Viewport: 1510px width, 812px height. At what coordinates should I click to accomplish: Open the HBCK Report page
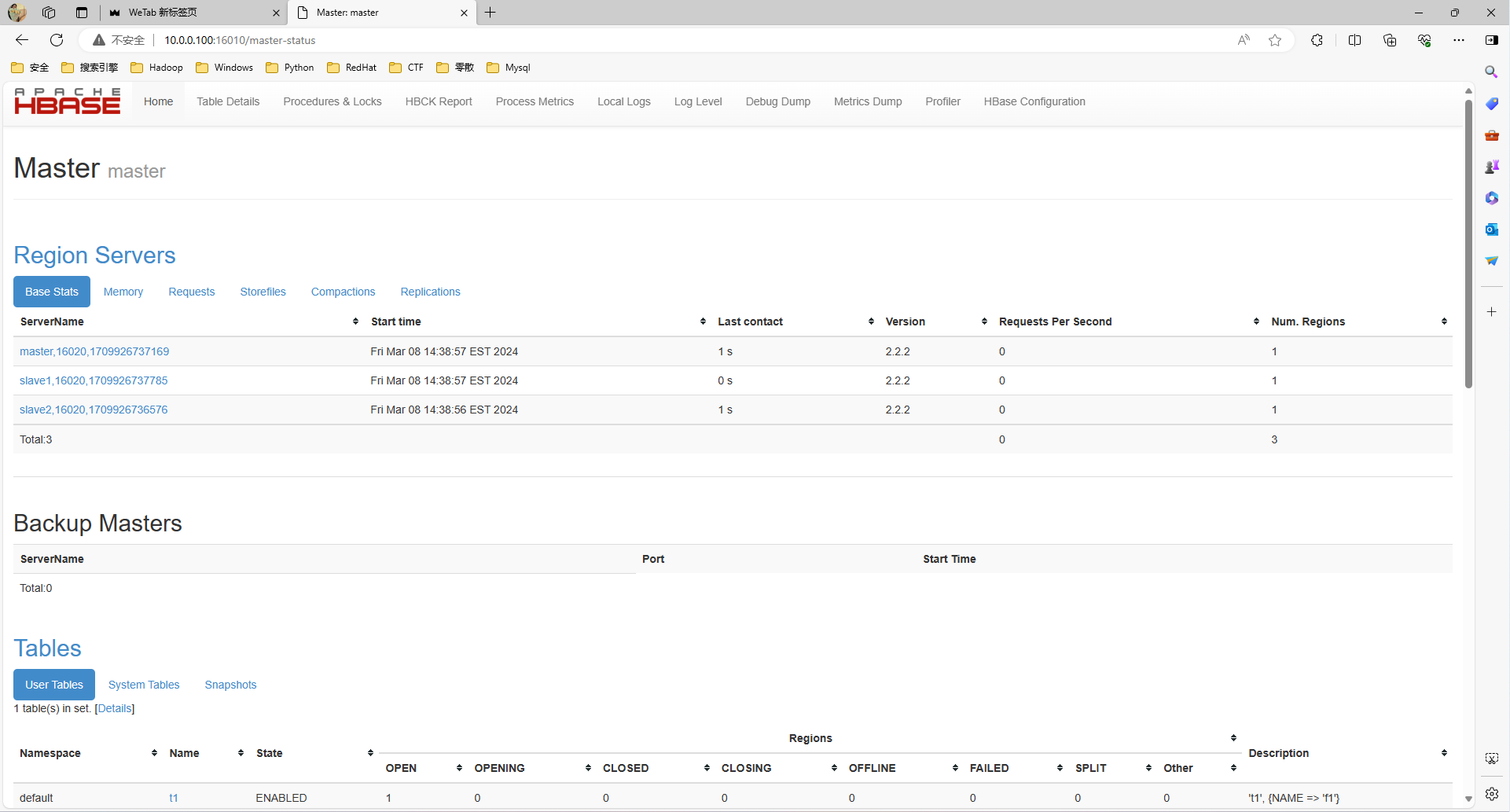439,101
